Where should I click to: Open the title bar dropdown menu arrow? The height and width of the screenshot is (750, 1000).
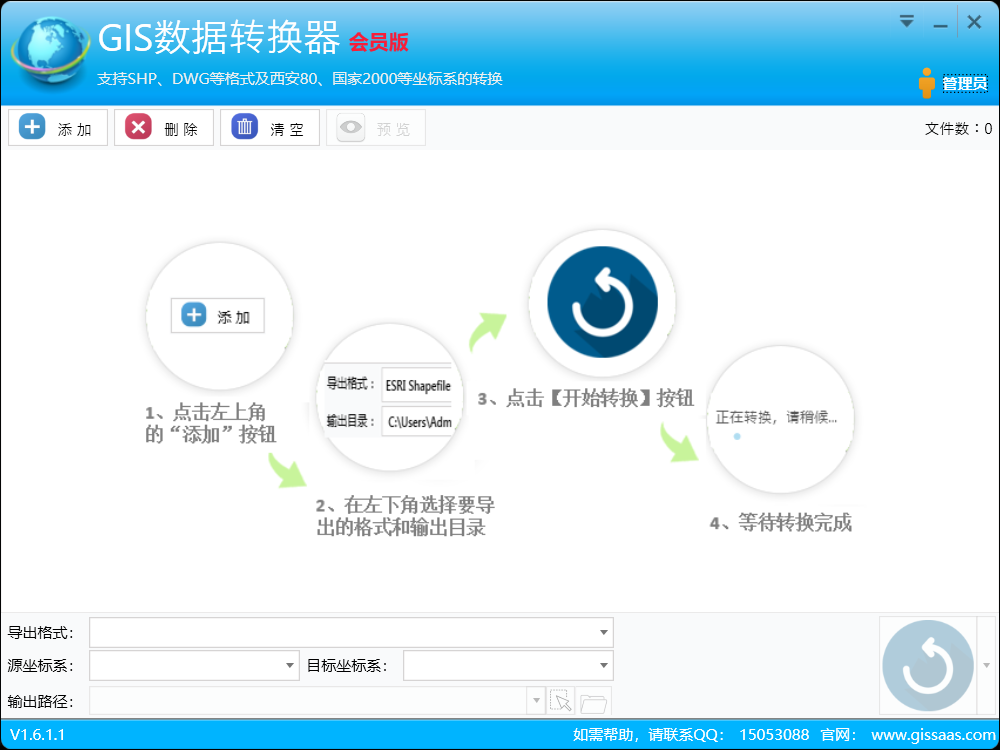(x=906, y=22)
